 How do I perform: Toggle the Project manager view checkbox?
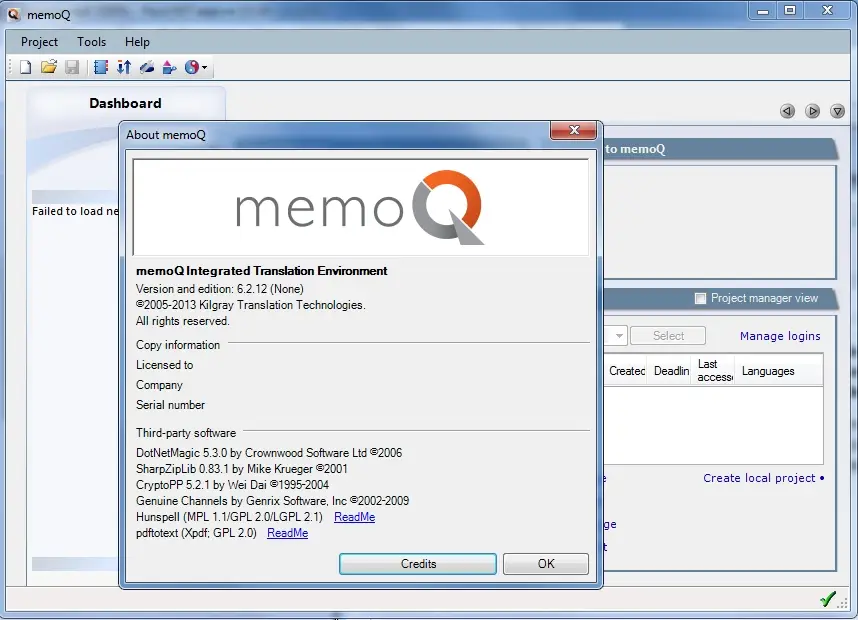(700, 298)
